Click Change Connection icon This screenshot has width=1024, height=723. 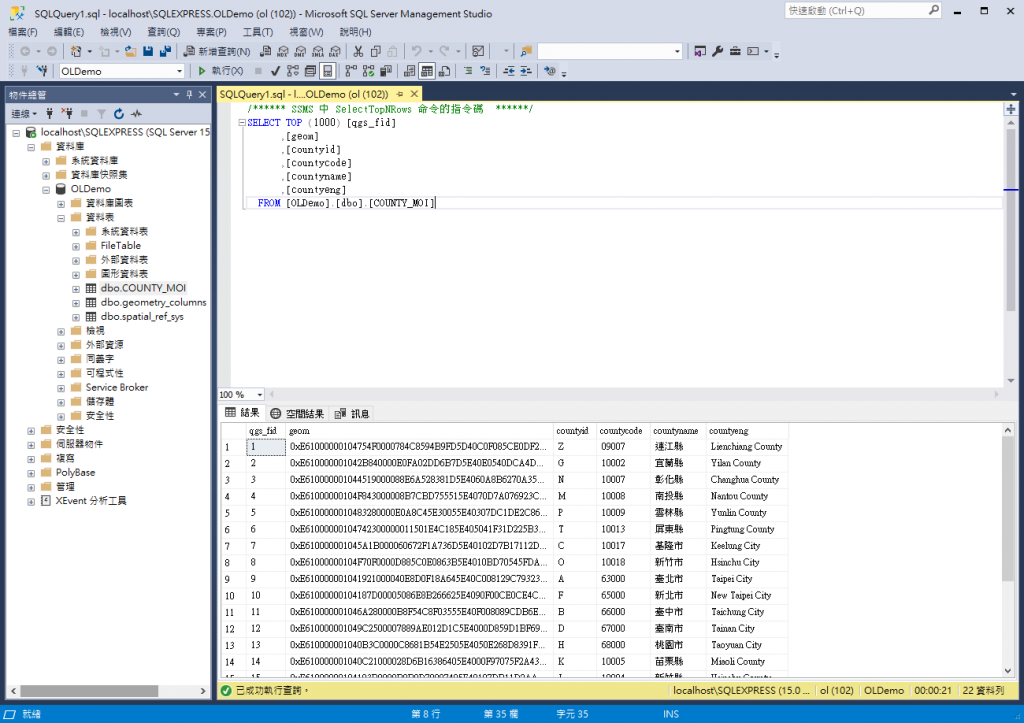(x=43, y=71)
